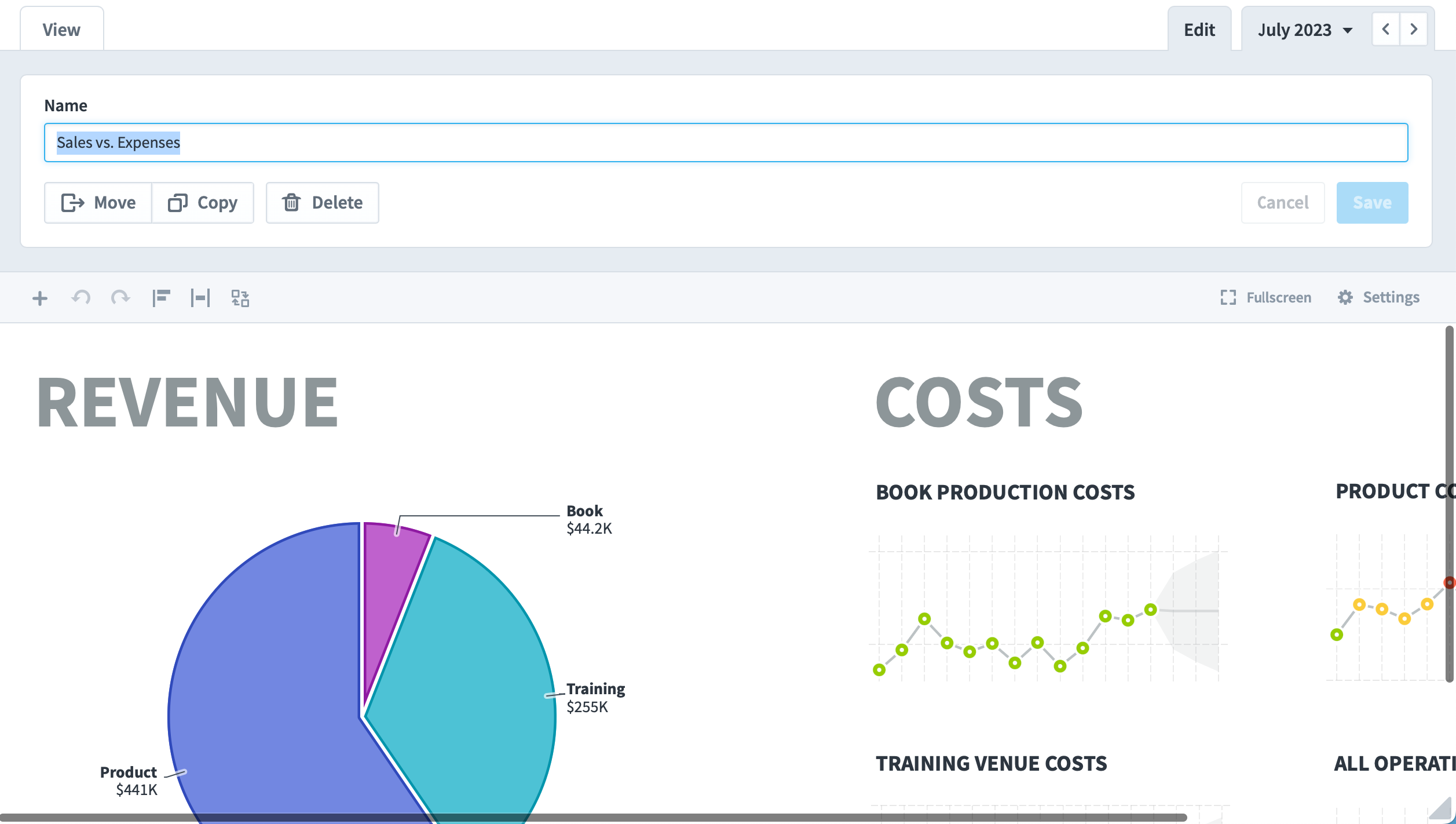Click the horizontal scrollbar at bottom
Image resolution: width=1456 pixels, height=824 pixels.
point(594,818)
